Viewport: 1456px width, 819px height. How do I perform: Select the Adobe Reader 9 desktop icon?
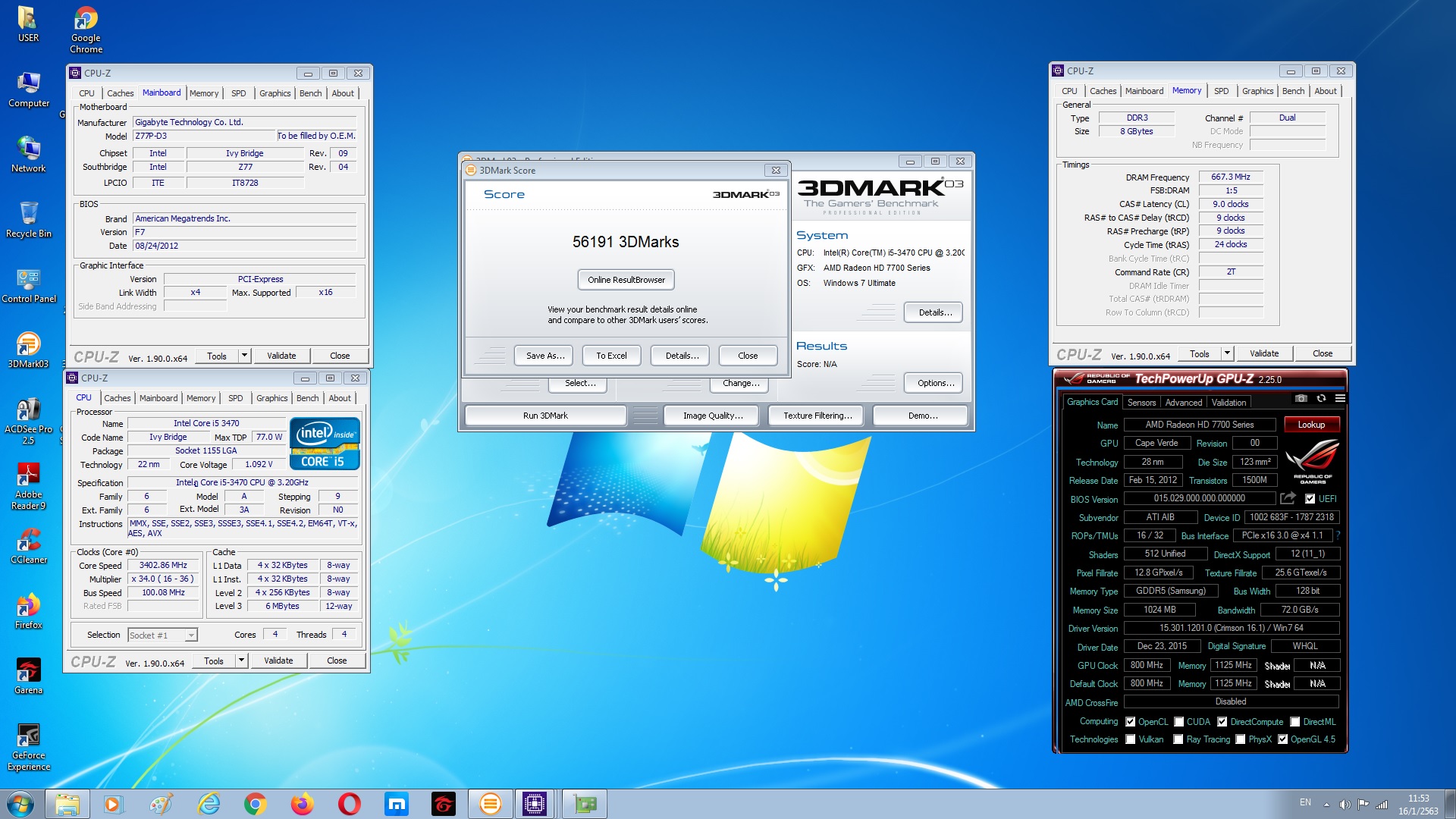(28, 486)
